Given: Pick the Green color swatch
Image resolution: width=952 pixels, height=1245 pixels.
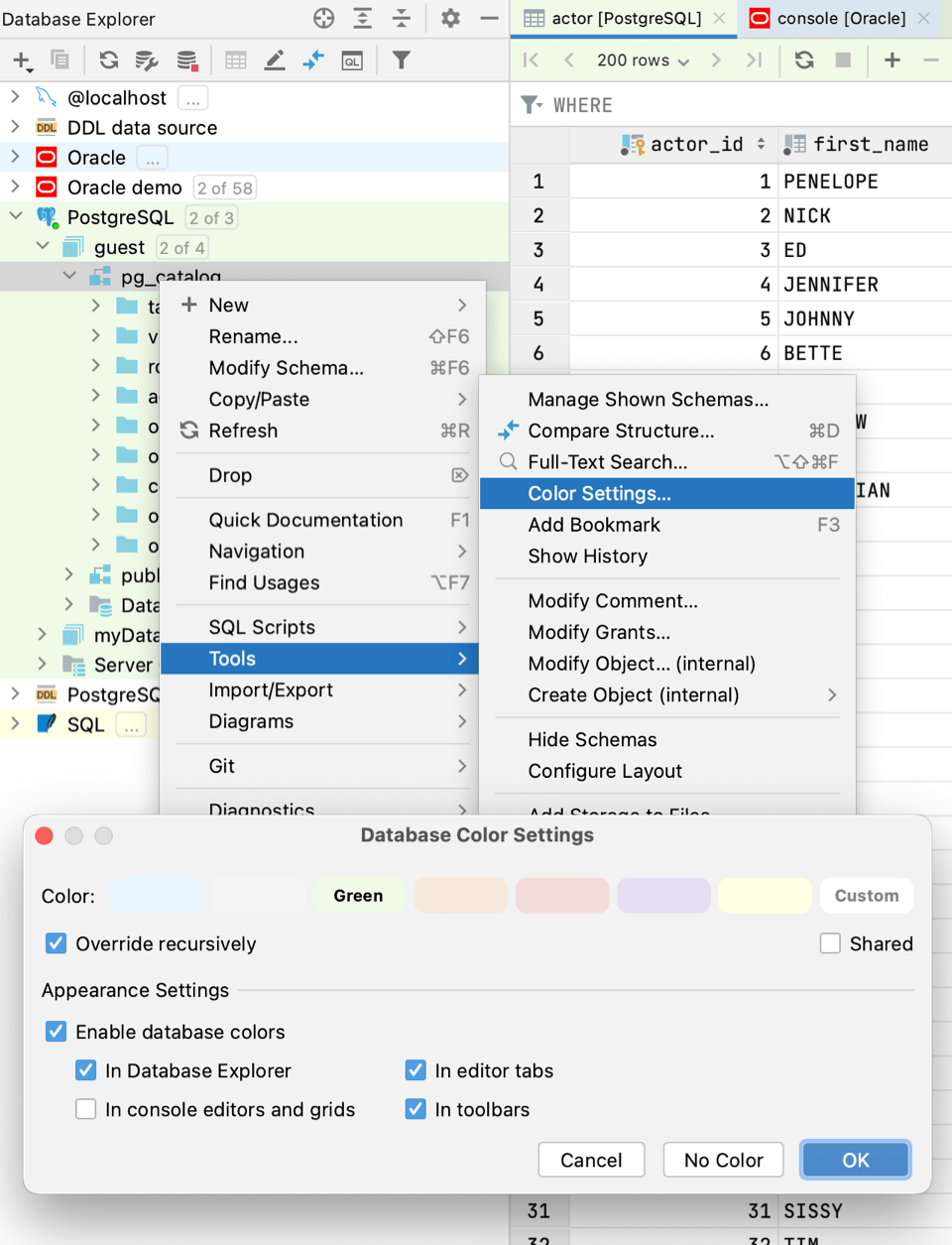Looking at the screenshot, I should (x=358, y=895).
